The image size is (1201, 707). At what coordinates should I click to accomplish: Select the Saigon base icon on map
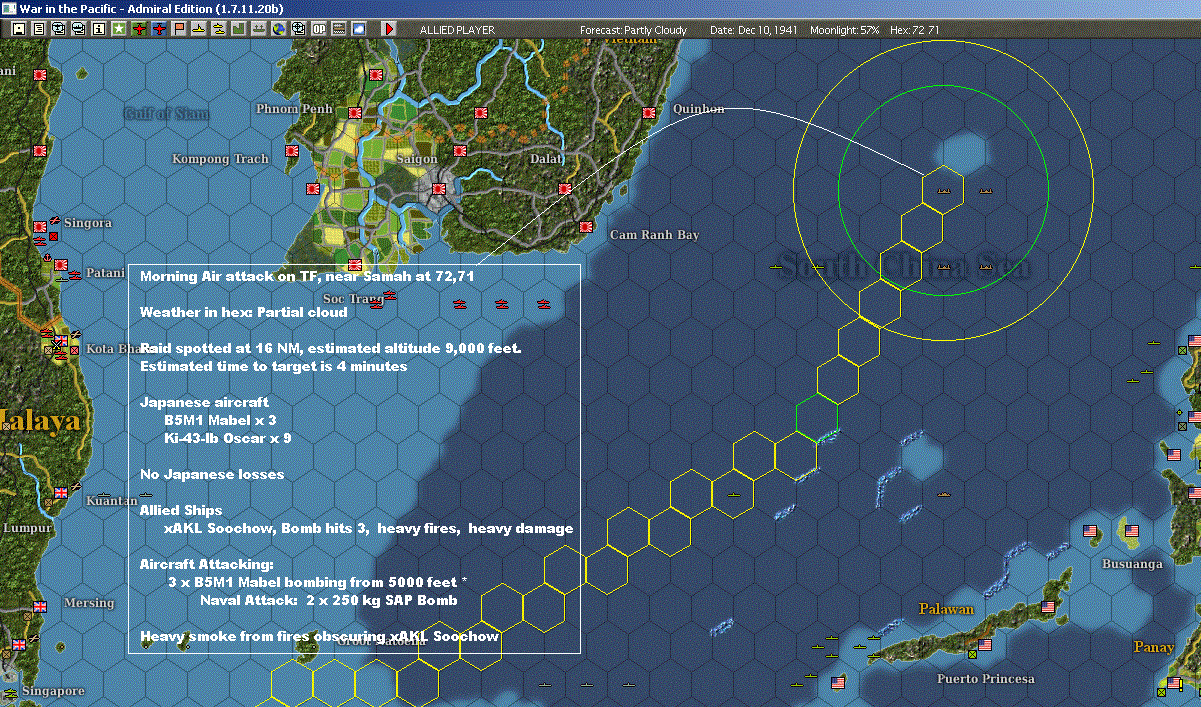438,187
